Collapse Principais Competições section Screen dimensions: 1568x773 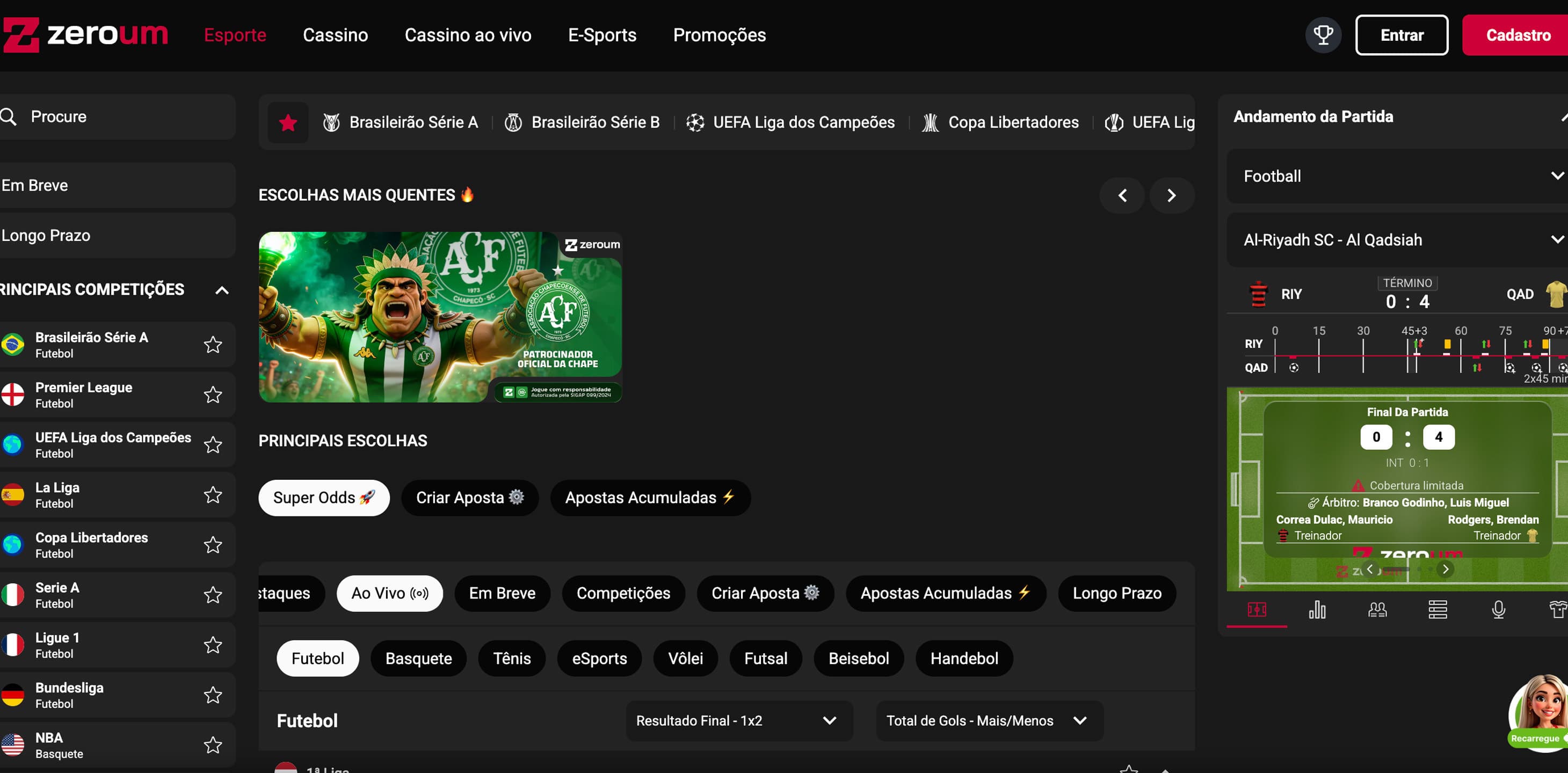222,290
